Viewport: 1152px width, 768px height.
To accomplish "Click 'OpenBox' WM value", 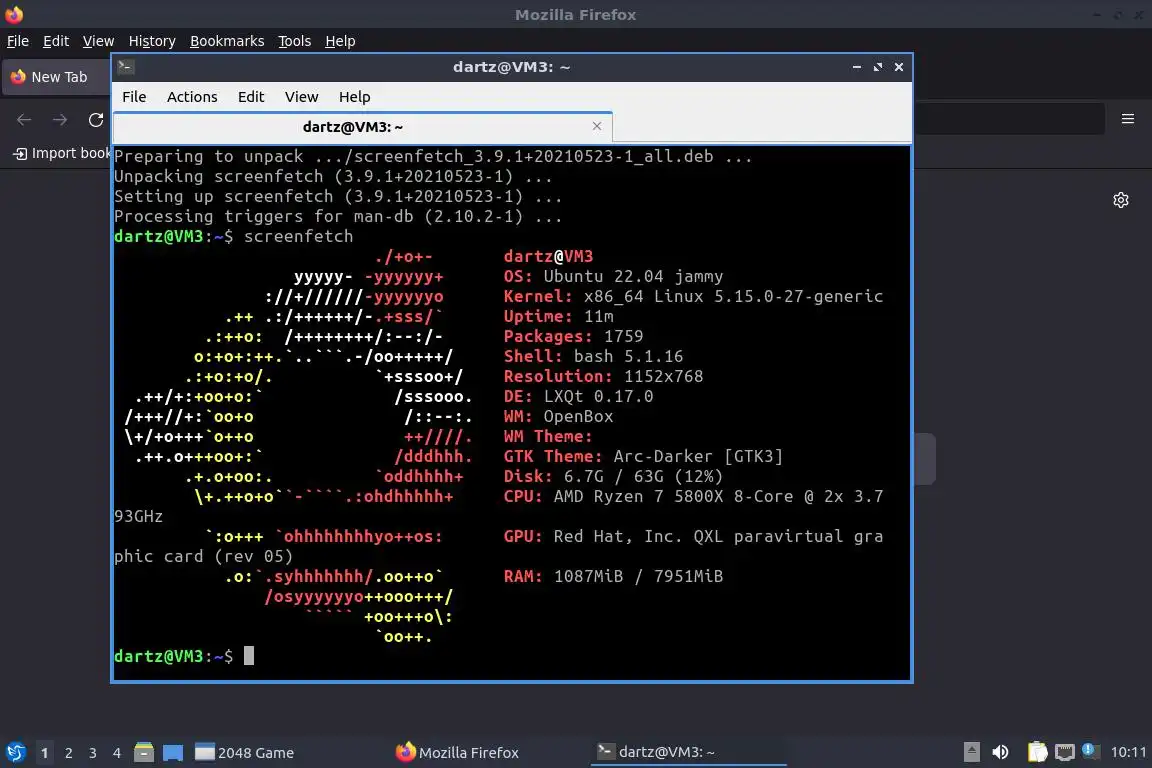I will tap(578, 417).
